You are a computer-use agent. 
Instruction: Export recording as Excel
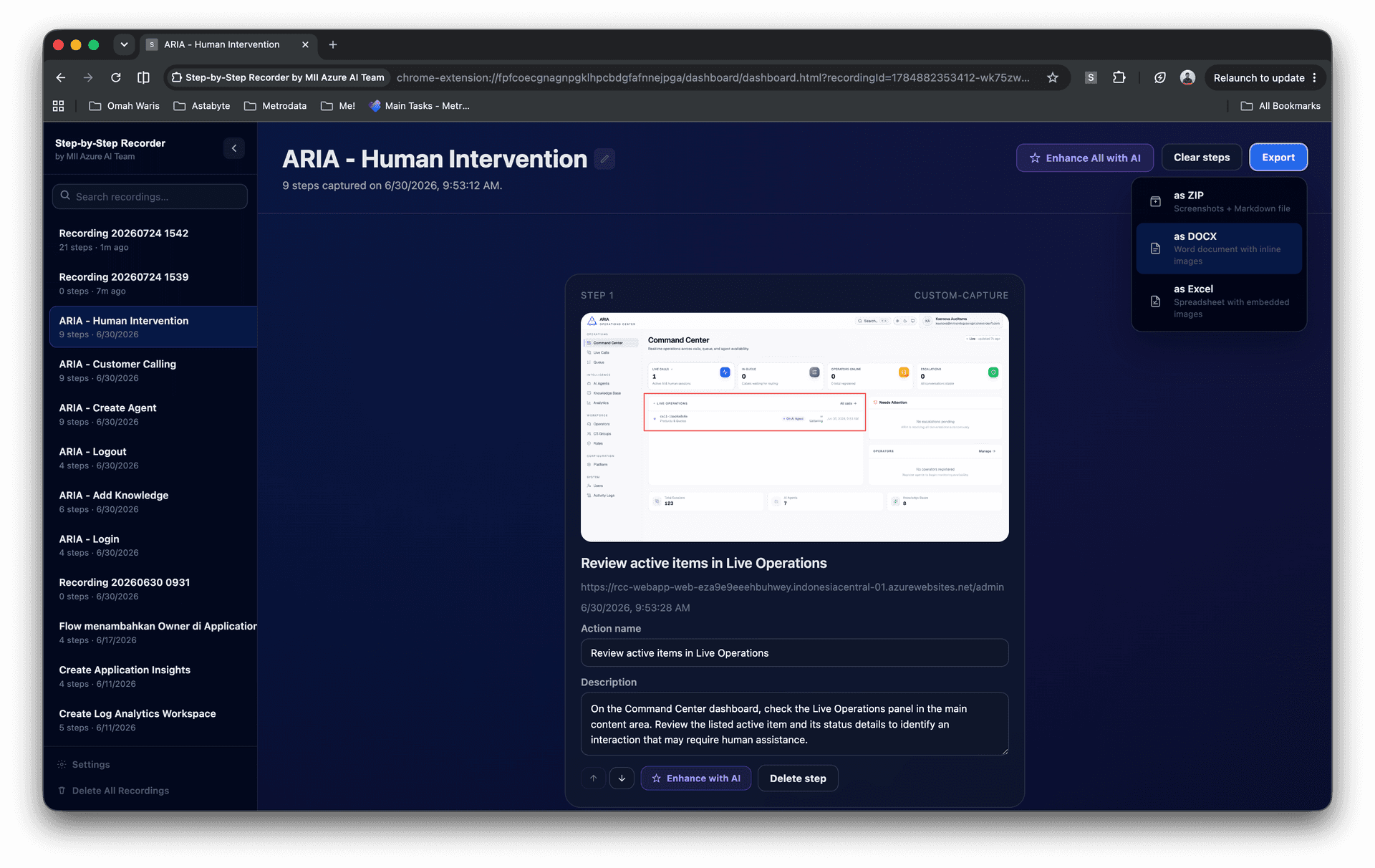(x=1219, y=302)
